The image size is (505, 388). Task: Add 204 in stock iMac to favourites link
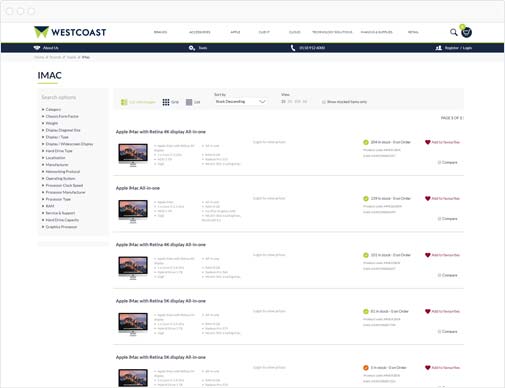pyautogui.click(x=446, y=142)
